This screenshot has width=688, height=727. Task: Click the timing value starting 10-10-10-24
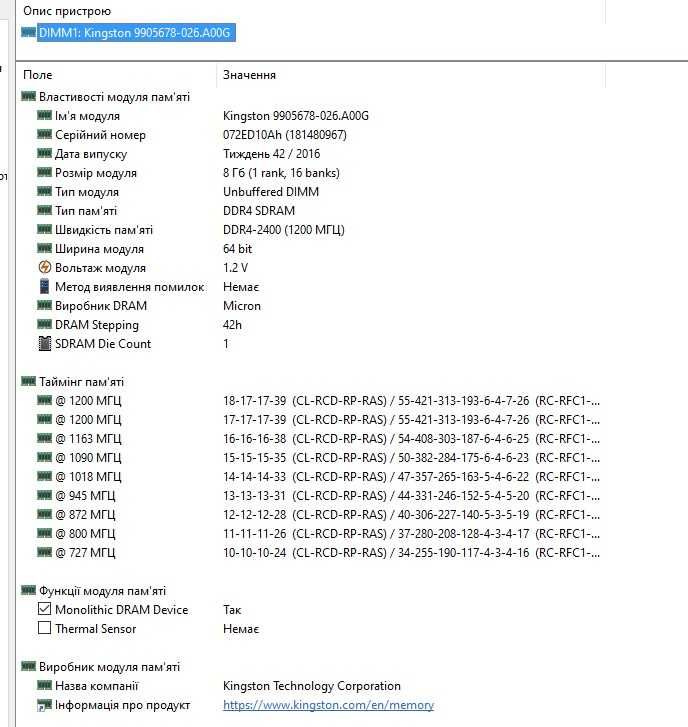pos(411,553)
